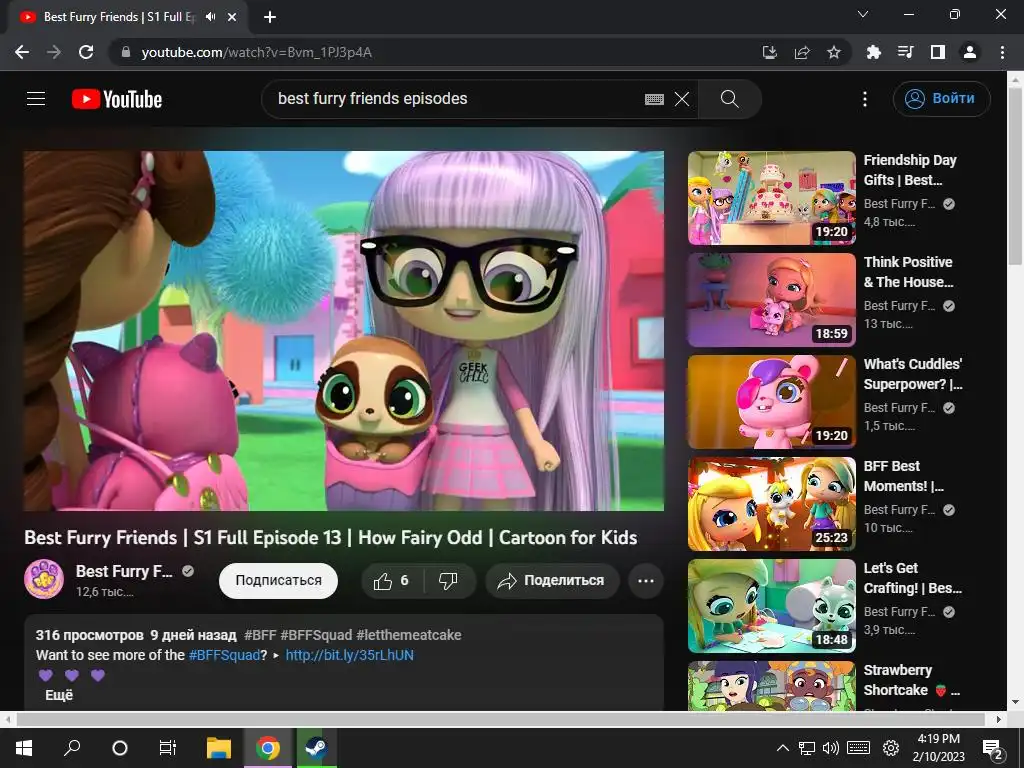Viewport: 1024px width, 768px height.
Task: Toggle Chrome side panel
Action: pyautogui.click(x=938, y=52)
